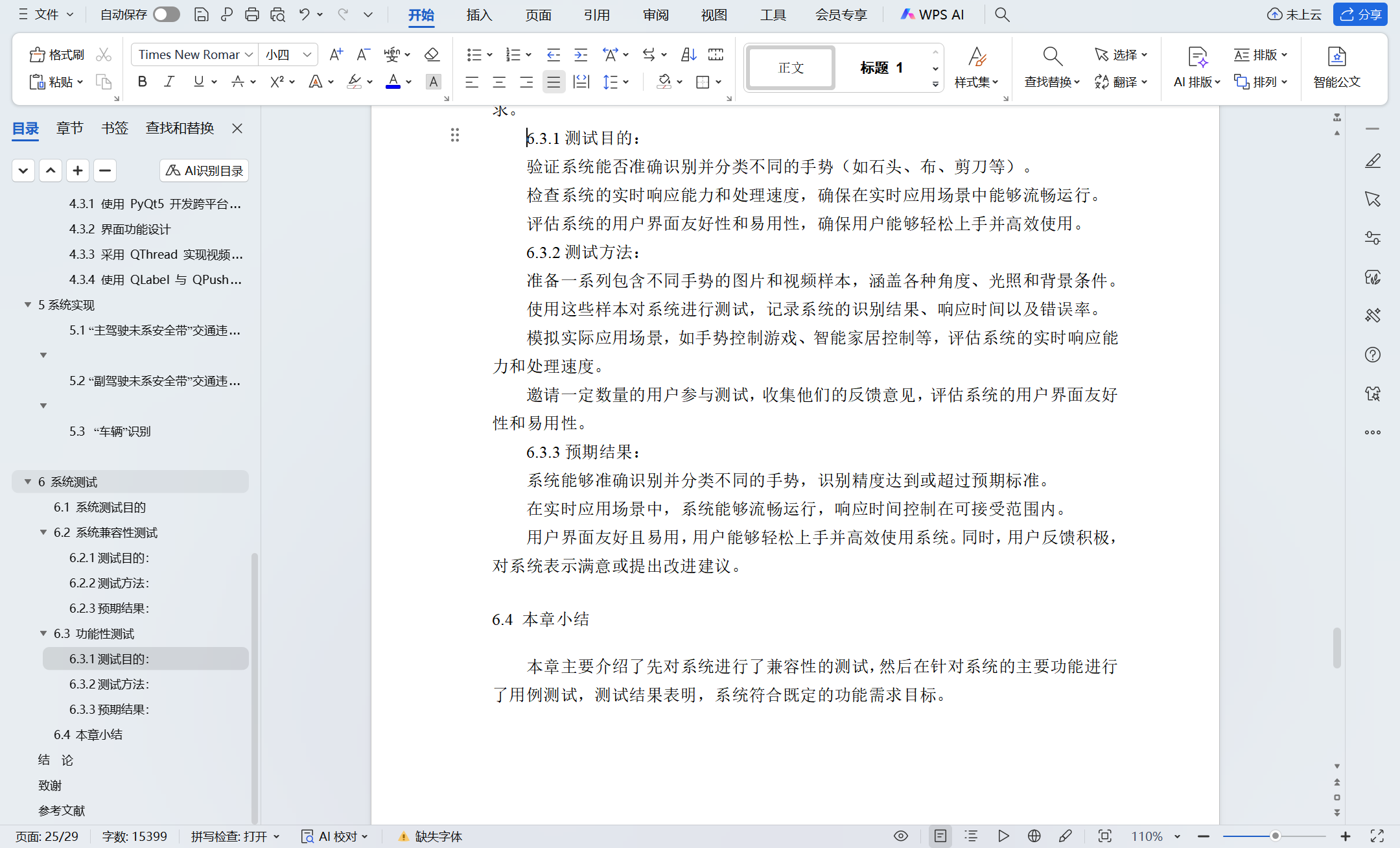This screenshot has height=848, width=1400.
Task: Click the Save document icon
Action: (201, 14)
